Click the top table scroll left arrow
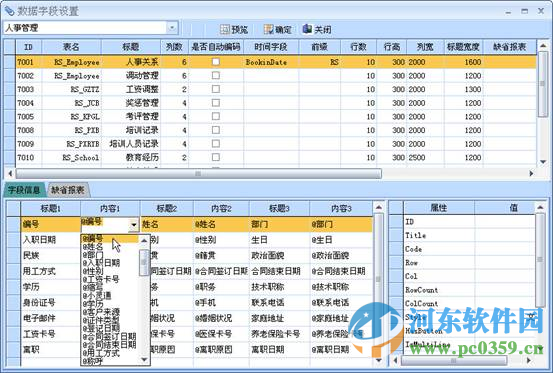This screenshot has height=373, width=553. coord(10,173)
